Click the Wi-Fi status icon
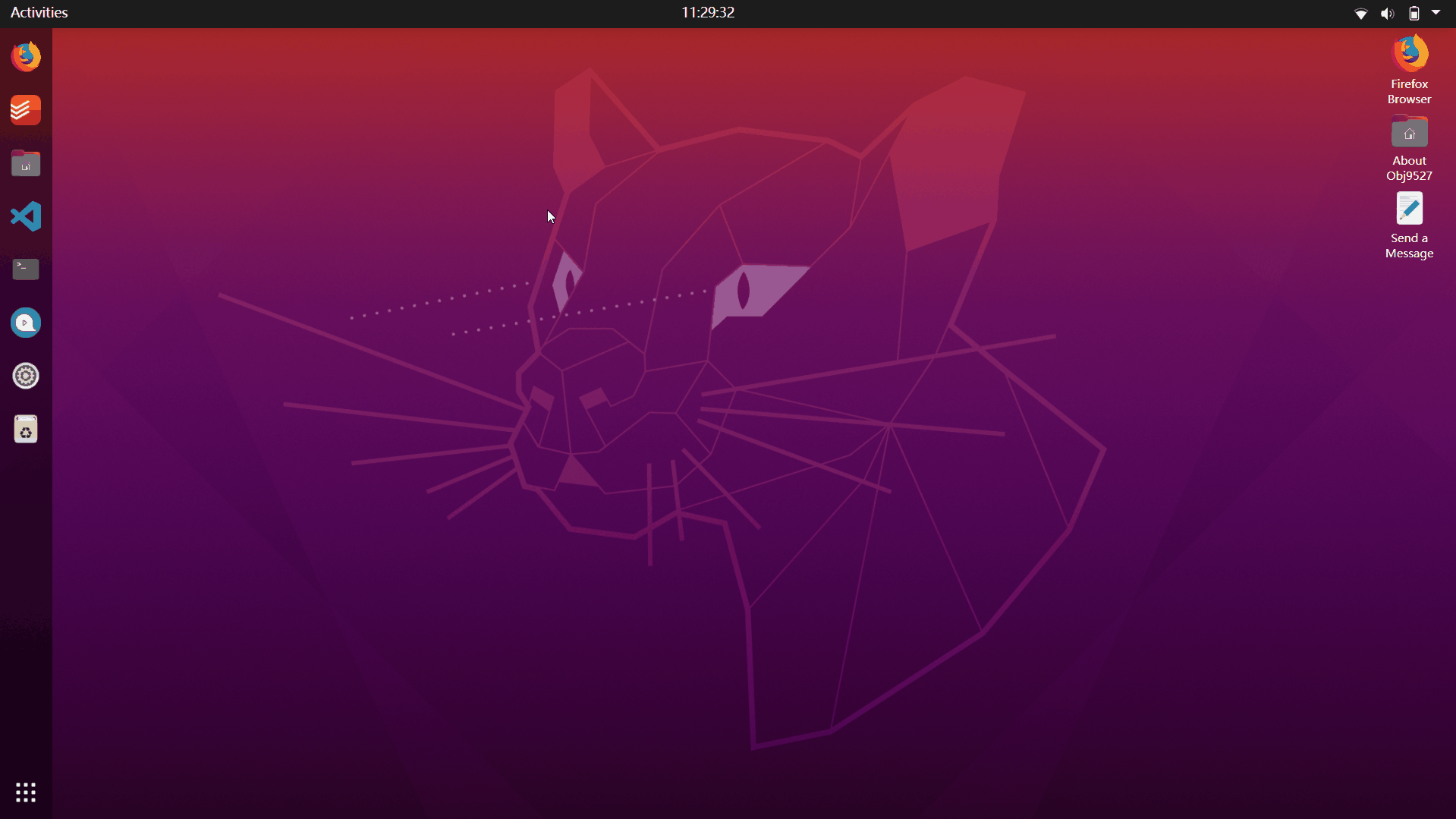The width and height of the screenshot is (1456, 819). pyautogui.click(x=1361, y=13)
